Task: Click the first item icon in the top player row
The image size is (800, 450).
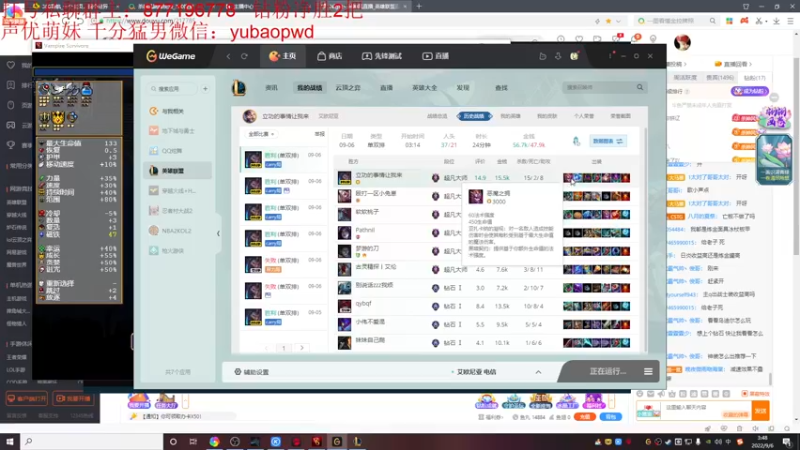Action: [x=568, y=178]
